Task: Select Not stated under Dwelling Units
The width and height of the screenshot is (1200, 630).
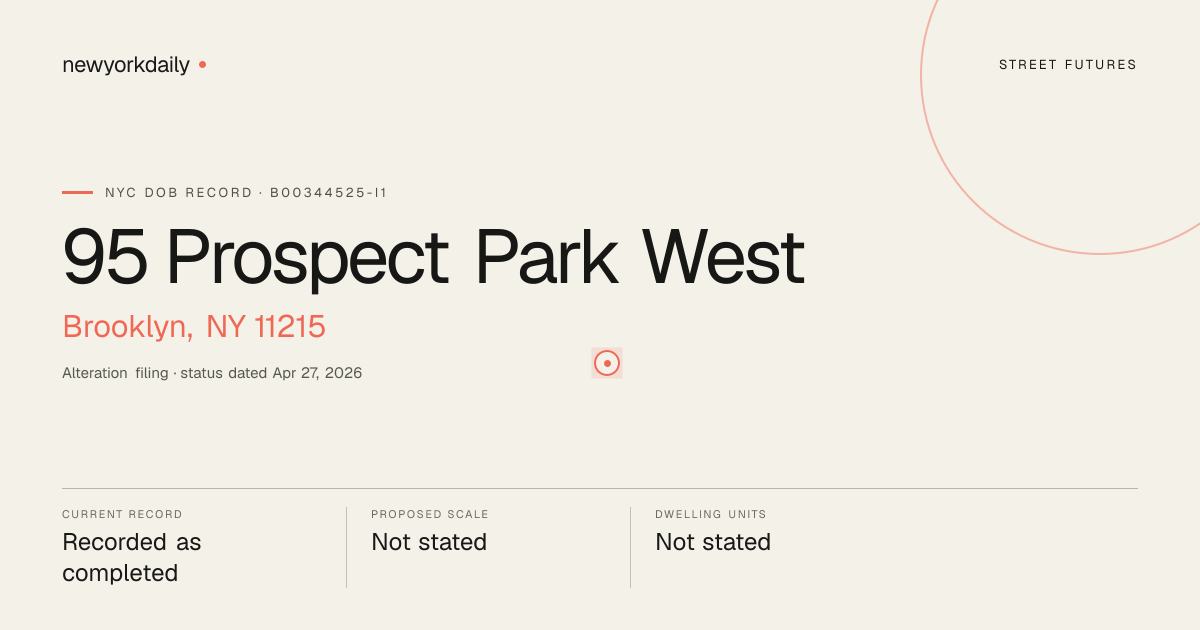Action: (x=713, y=542)
